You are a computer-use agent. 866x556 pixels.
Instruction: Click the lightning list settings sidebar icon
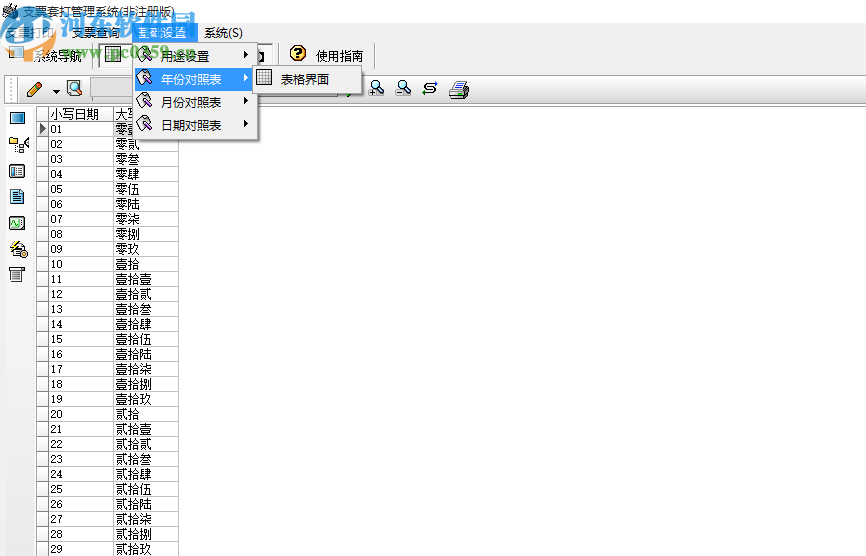point(18,249)
